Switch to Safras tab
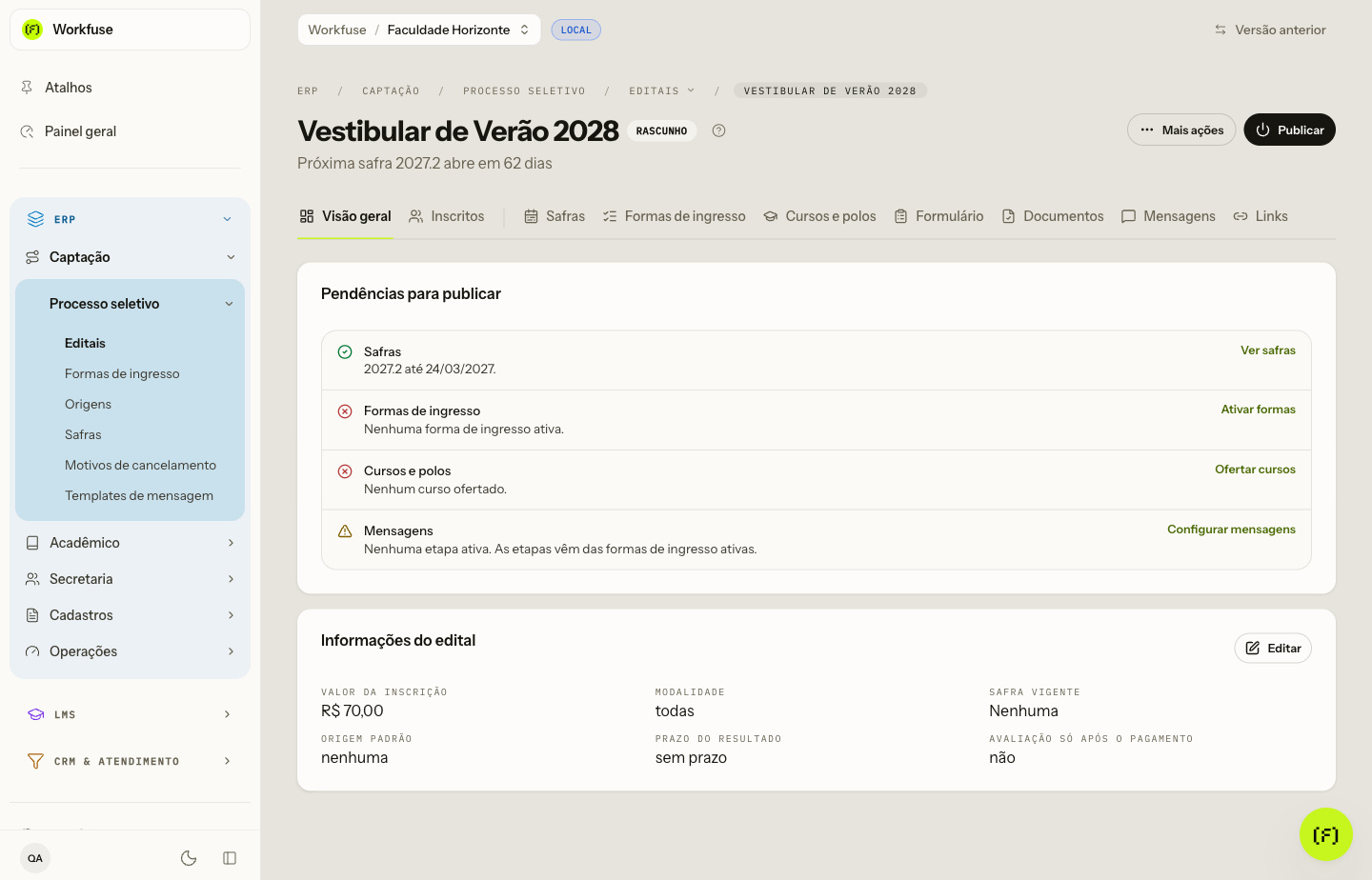1372x880 pixels. (x=555, y=216)
